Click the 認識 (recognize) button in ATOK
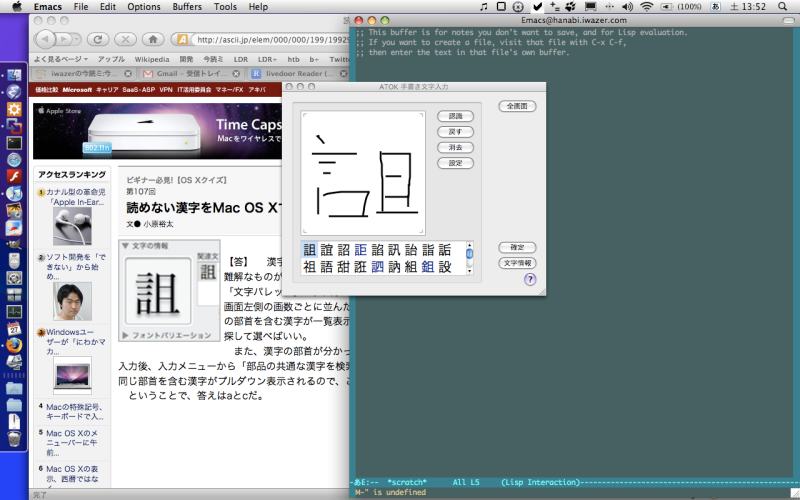Image resolution: width=800 pixels, height=500 pixels. pos(455,116)
